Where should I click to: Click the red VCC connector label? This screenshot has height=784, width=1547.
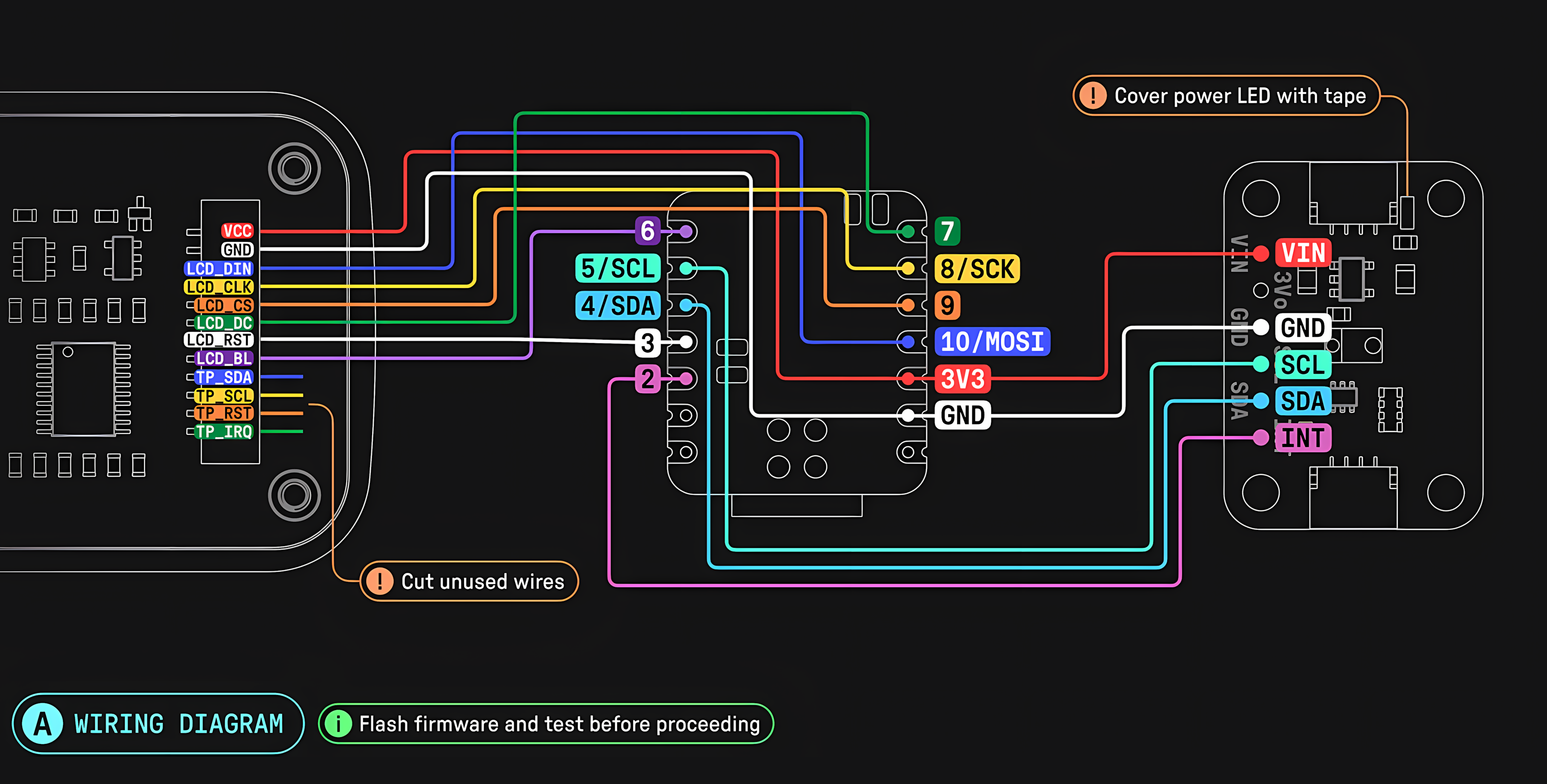tap(237, 231)
